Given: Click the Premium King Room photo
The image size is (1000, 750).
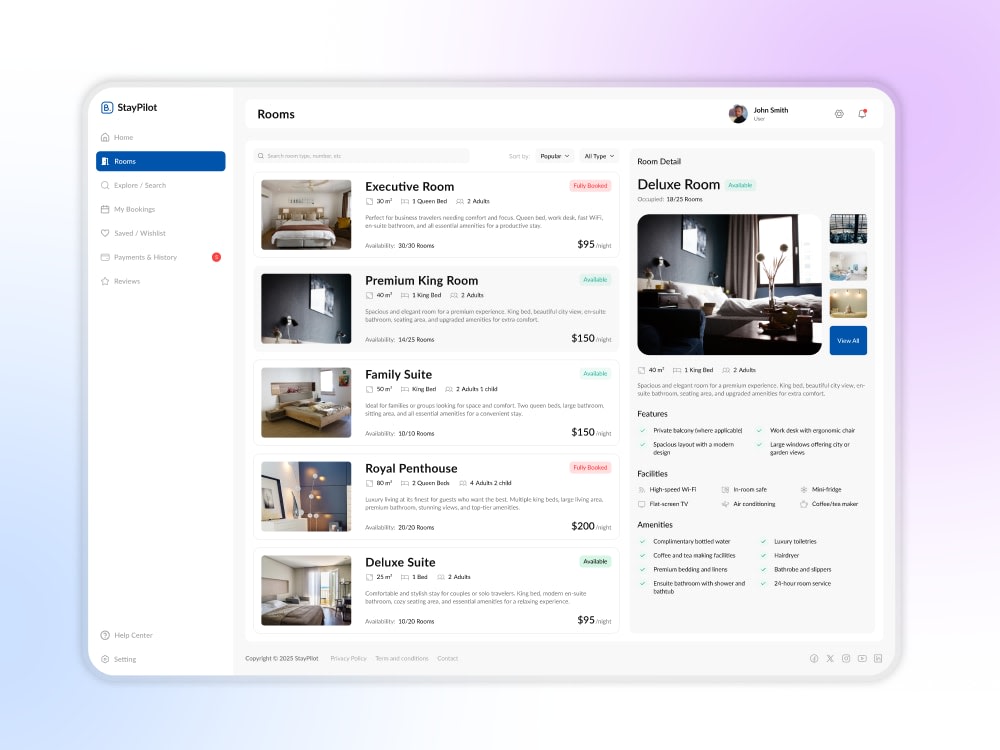Looking at the screenshot, I should click(306, 309).
